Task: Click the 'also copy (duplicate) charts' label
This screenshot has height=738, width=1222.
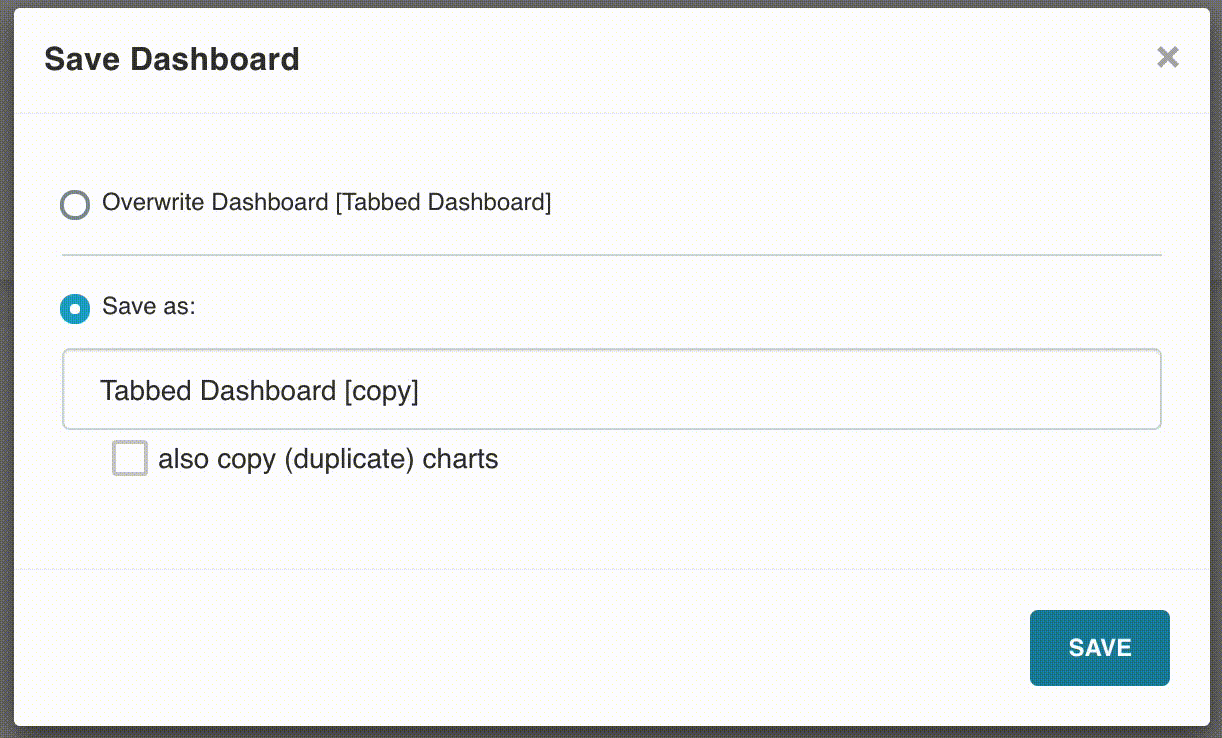Action: [x=328, y=460]
